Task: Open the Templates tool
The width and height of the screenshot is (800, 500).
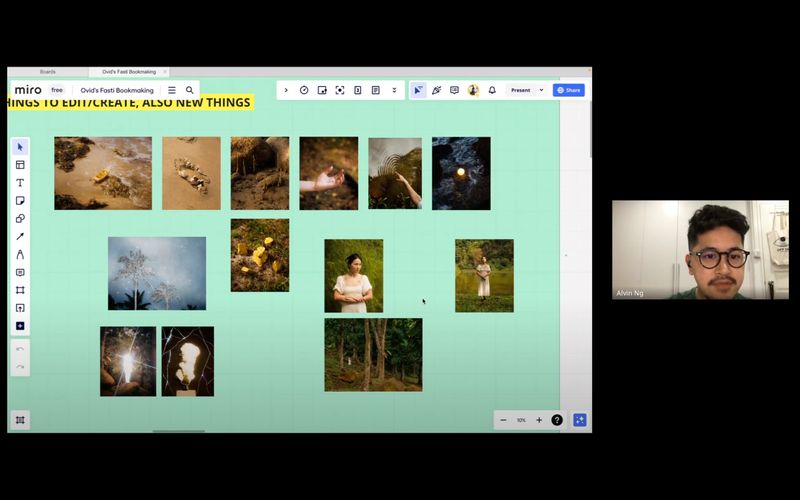Action: (x=20, y=165)
